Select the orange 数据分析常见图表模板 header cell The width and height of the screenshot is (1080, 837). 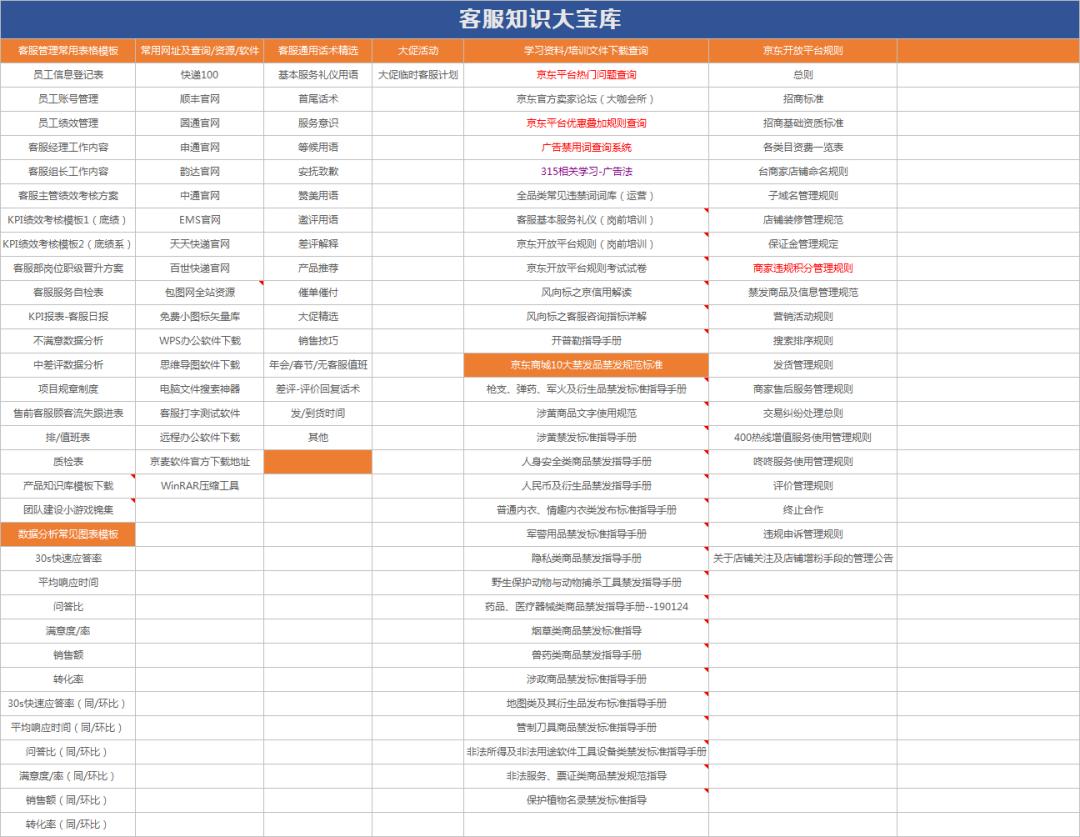pyautogui.click(x=68, y=534)
